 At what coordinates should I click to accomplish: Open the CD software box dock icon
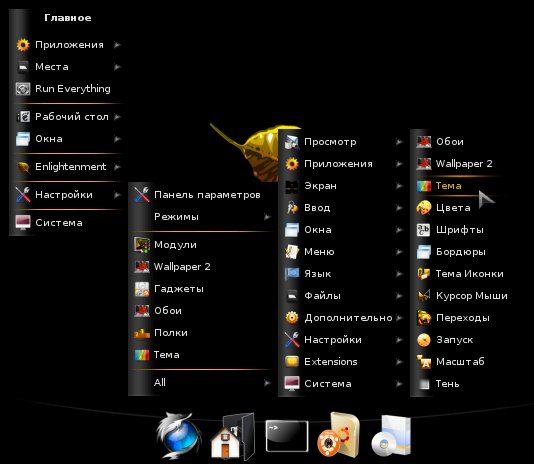(x=391, y=436)
